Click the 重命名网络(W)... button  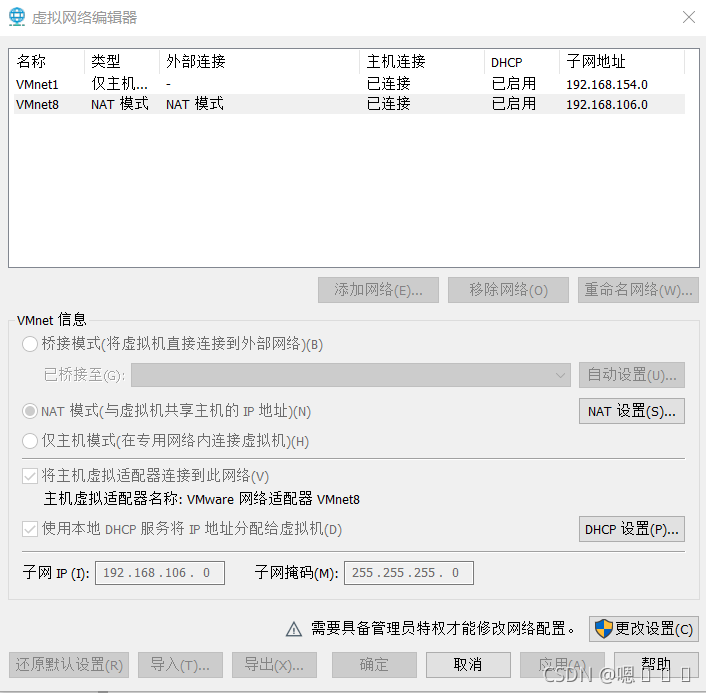(638, 290)
